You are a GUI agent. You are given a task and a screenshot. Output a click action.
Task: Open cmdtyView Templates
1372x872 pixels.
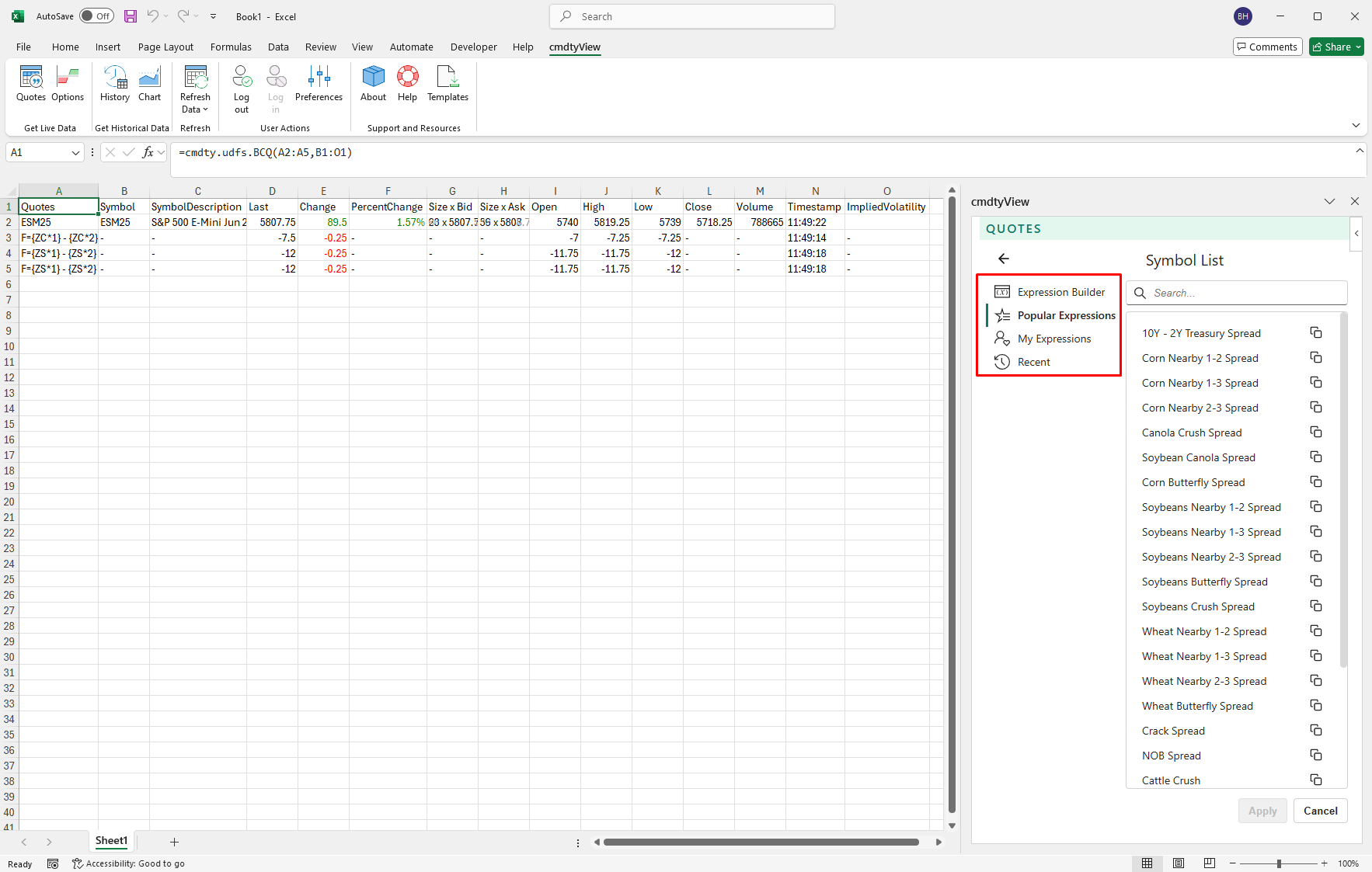pos(447,85)
